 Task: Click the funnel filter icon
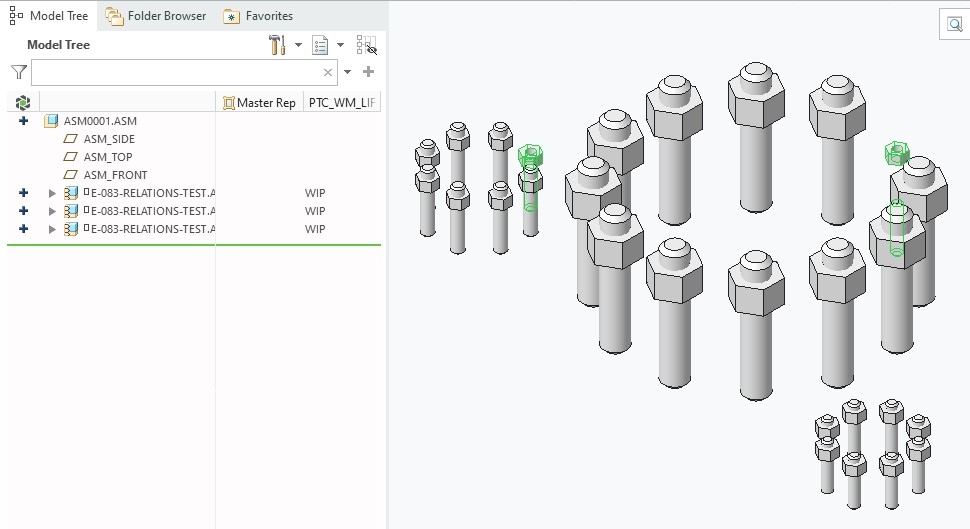coord(18,72)
